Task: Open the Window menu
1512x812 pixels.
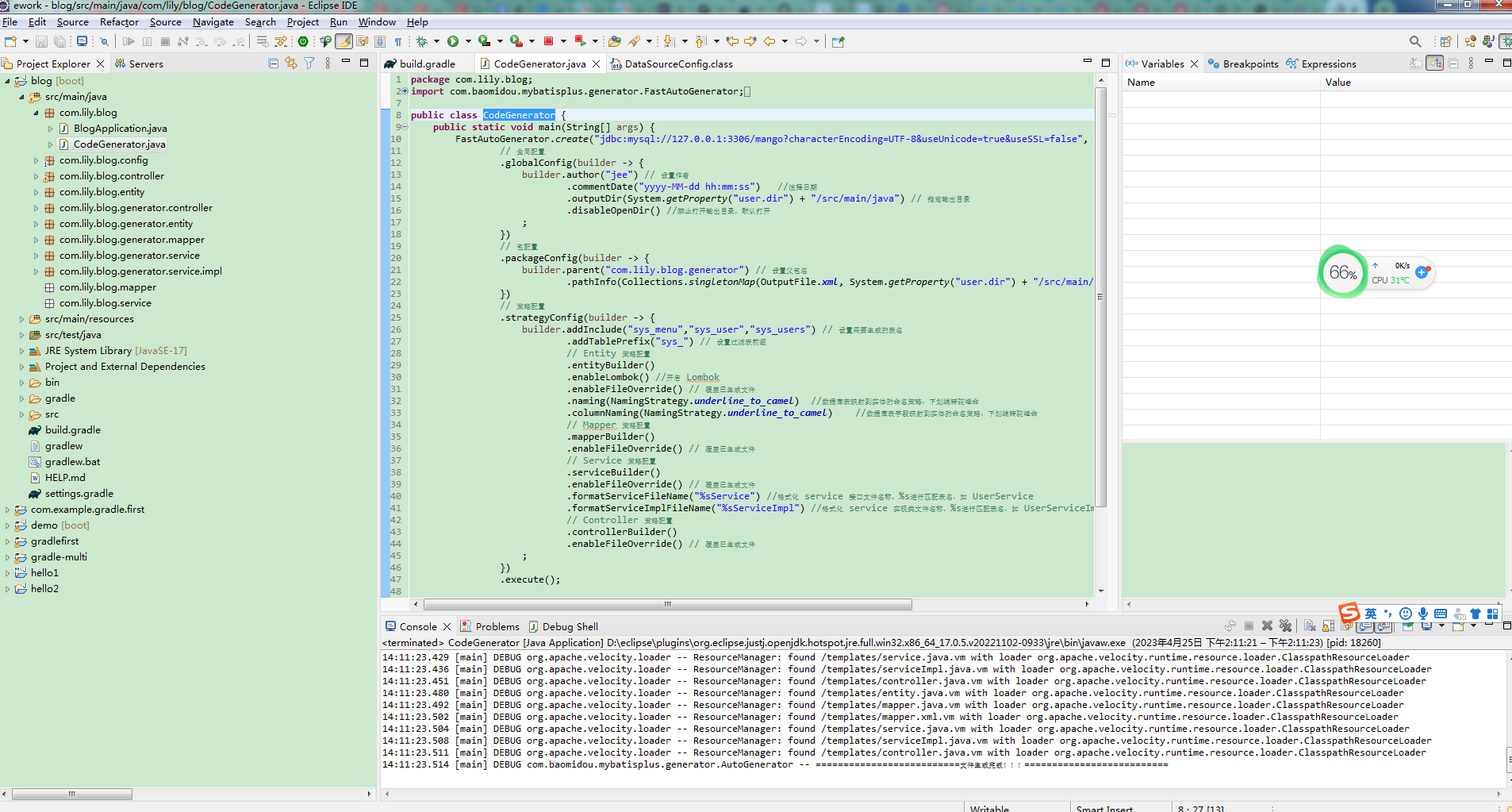Action: point(377,22)
